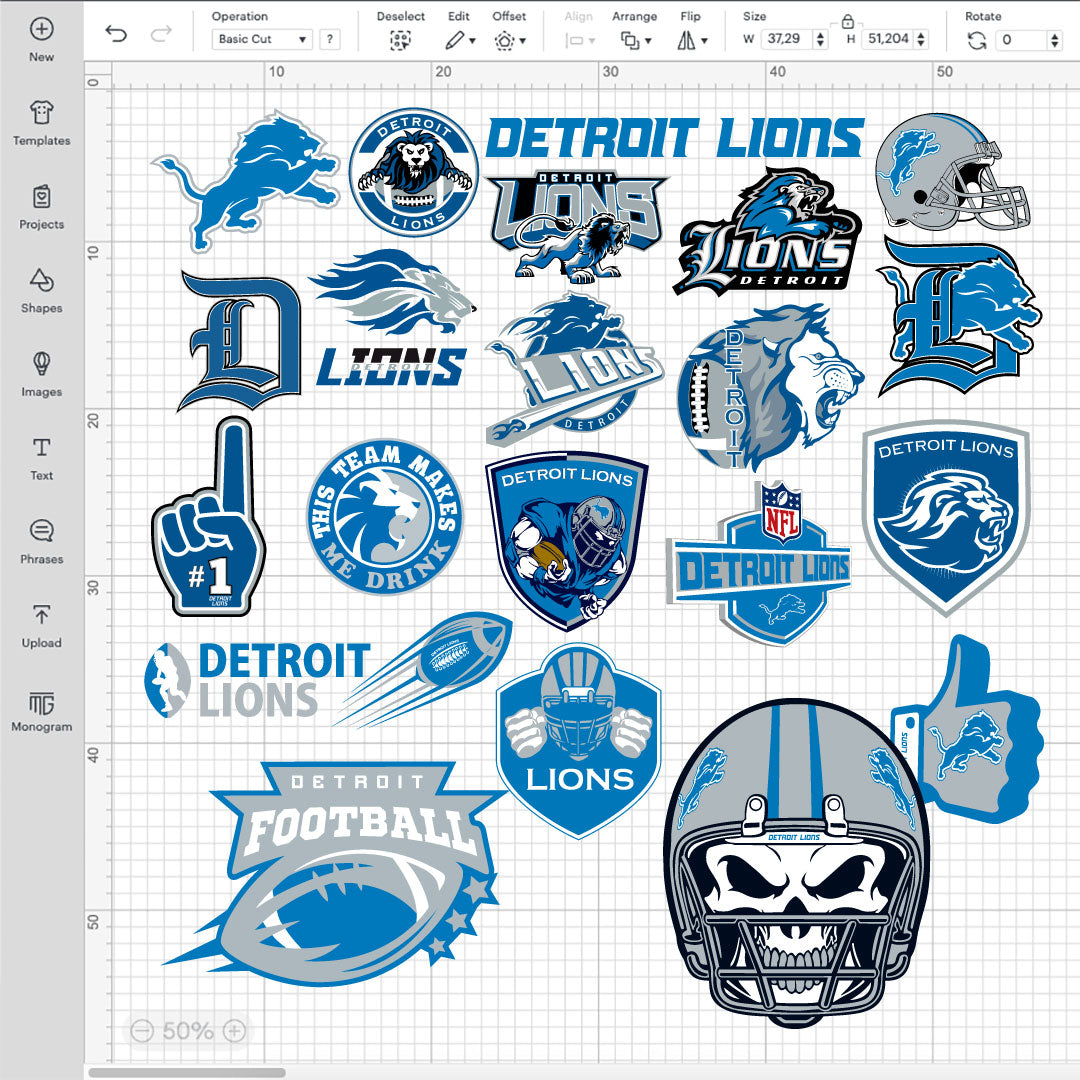The image size is (1080, 1080).
Task: Click the zoom in plus button
Action: pos(234,1030)
